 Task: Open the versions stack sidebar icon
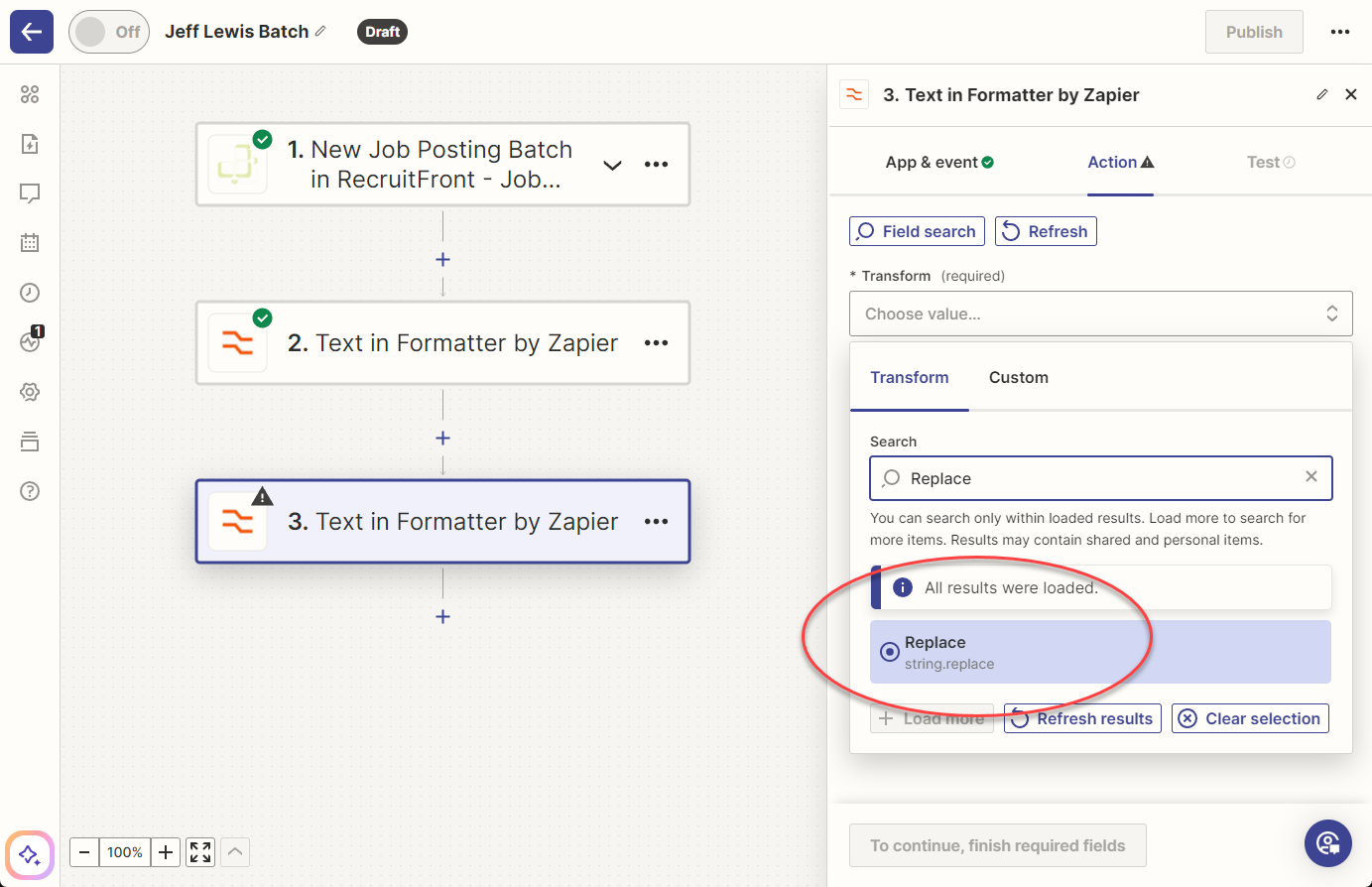[x=30, y=442]
